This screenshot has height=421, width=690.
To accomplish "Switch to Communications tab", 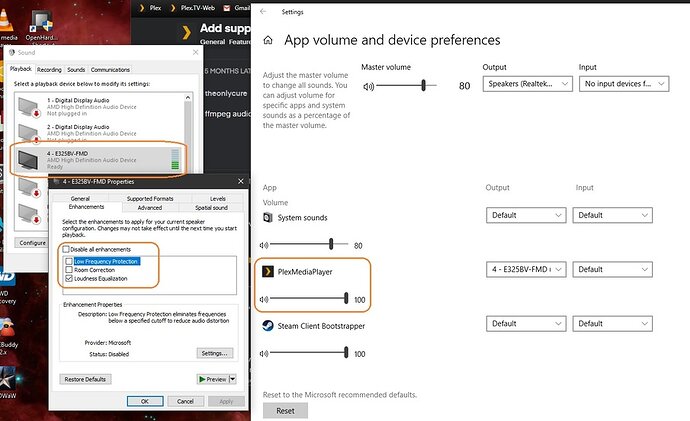I will tap(110, 70).
